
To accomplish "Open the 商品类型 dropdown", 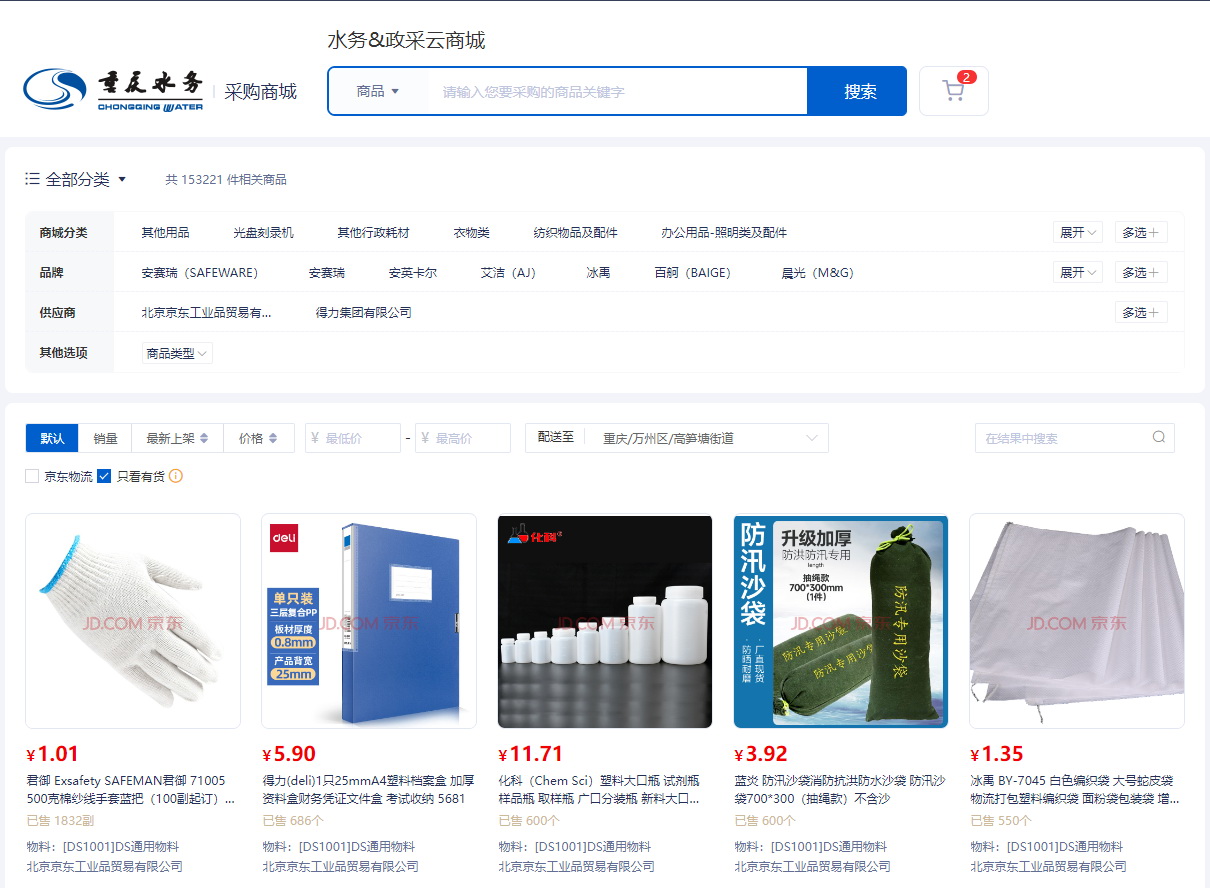I will point(177,353).
